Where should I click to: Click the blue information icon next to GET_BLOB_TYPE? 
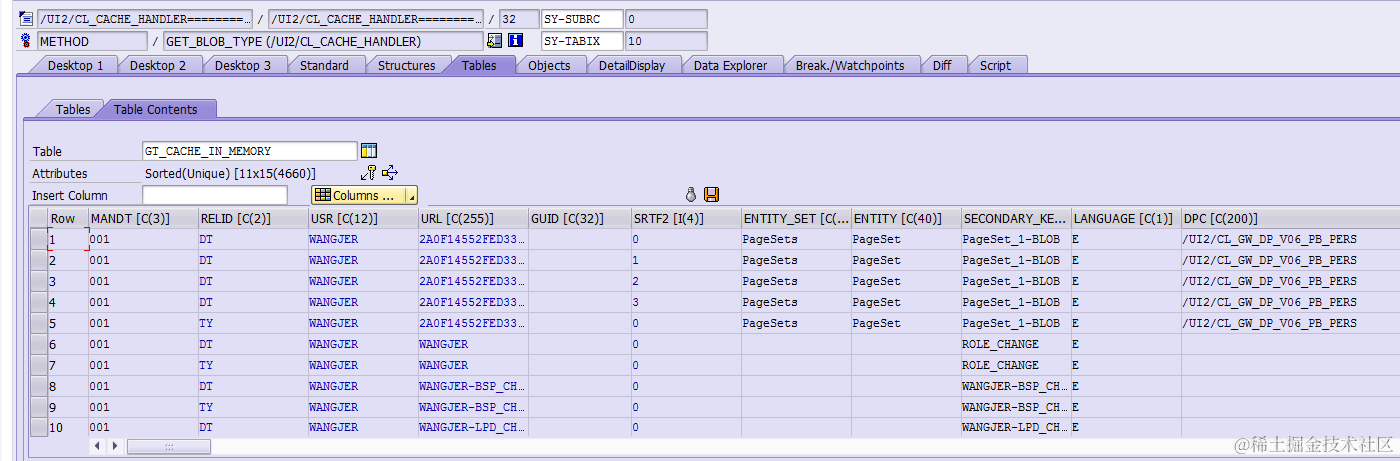click(516, 41)
